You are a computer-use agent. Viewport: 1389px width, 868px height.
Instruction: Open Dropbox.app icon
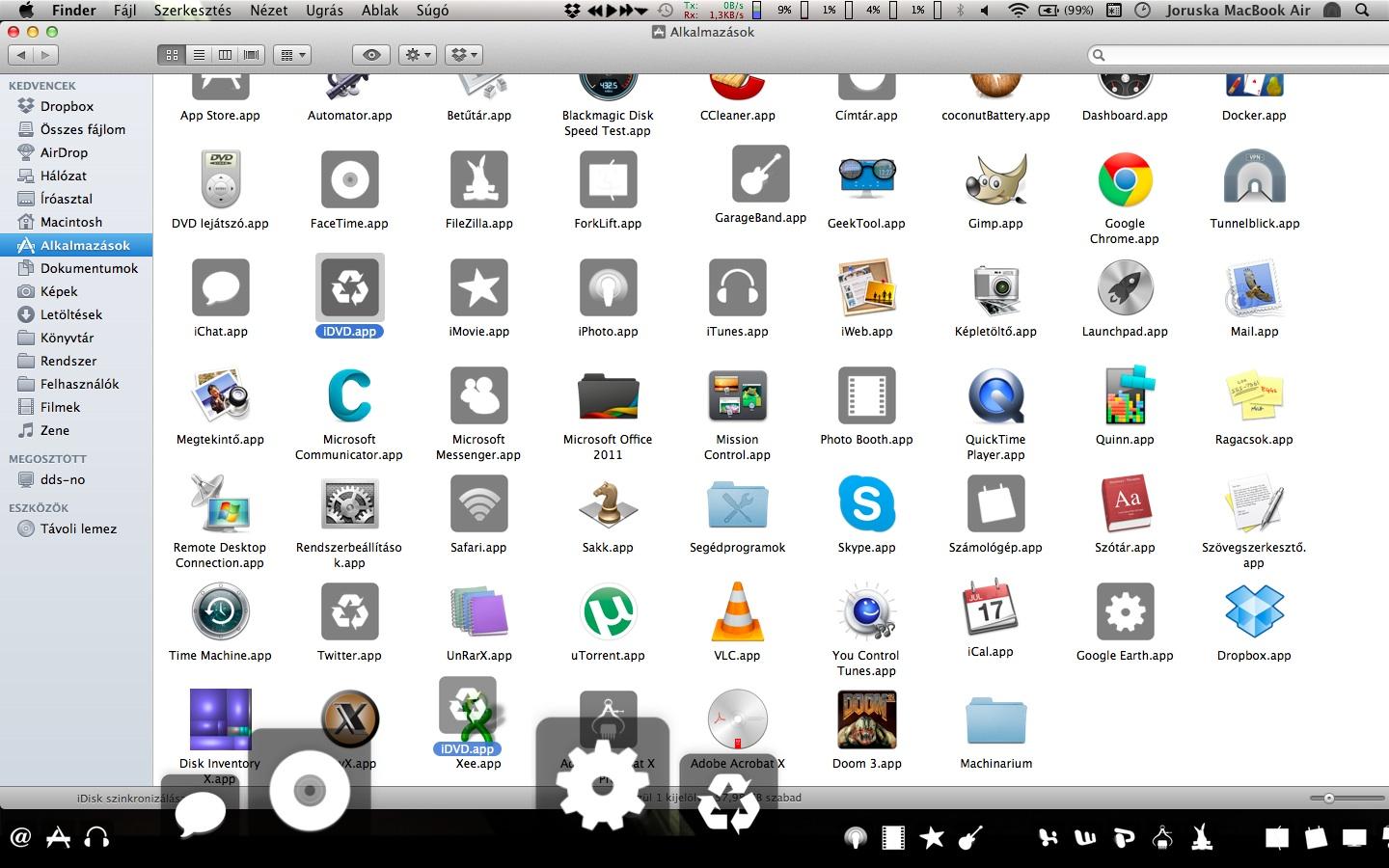(1254, 611)
